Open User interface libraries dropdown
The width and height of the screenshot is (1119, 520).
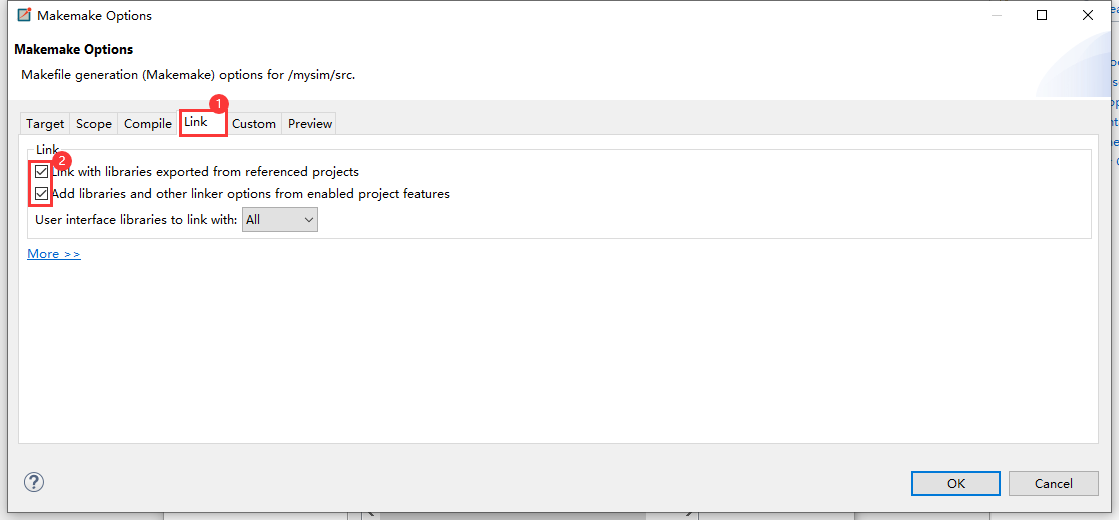[x=280, y=220]
